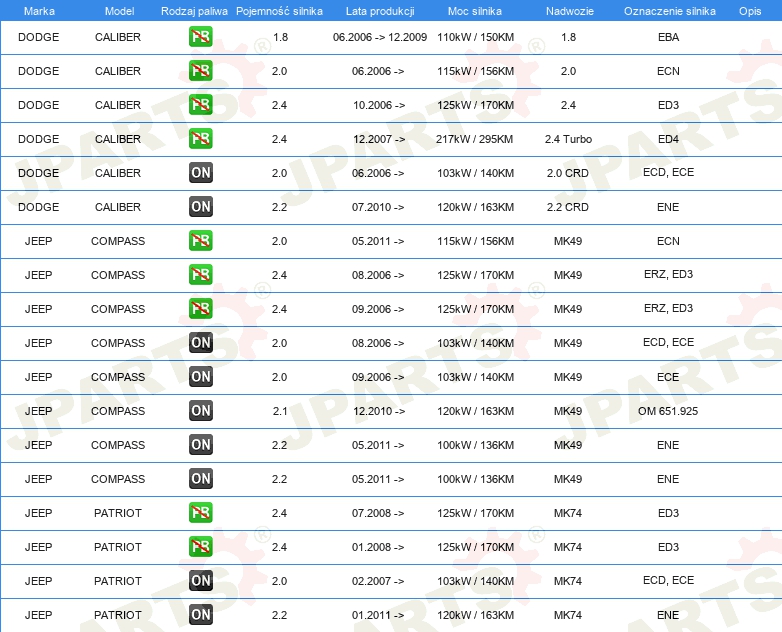
Task: Click the Opis column header
Action: click(749, 10)
